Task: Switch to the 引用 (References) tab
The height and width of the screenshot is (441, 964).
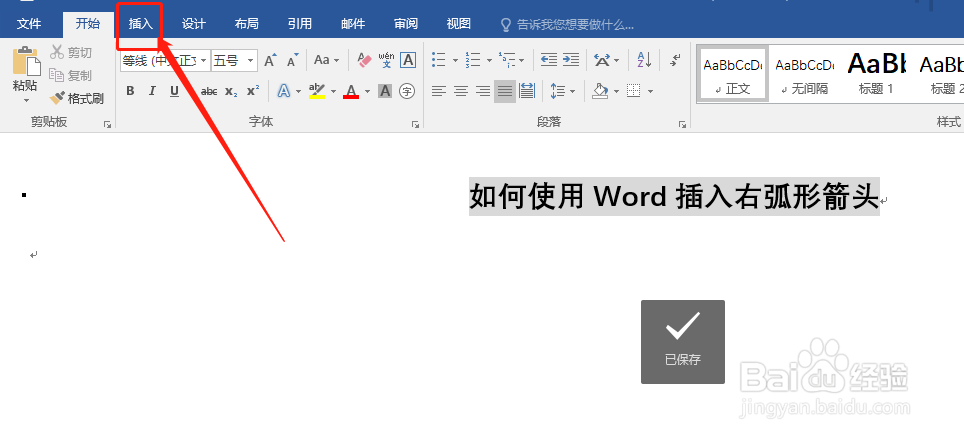Action: coord(299,24)
